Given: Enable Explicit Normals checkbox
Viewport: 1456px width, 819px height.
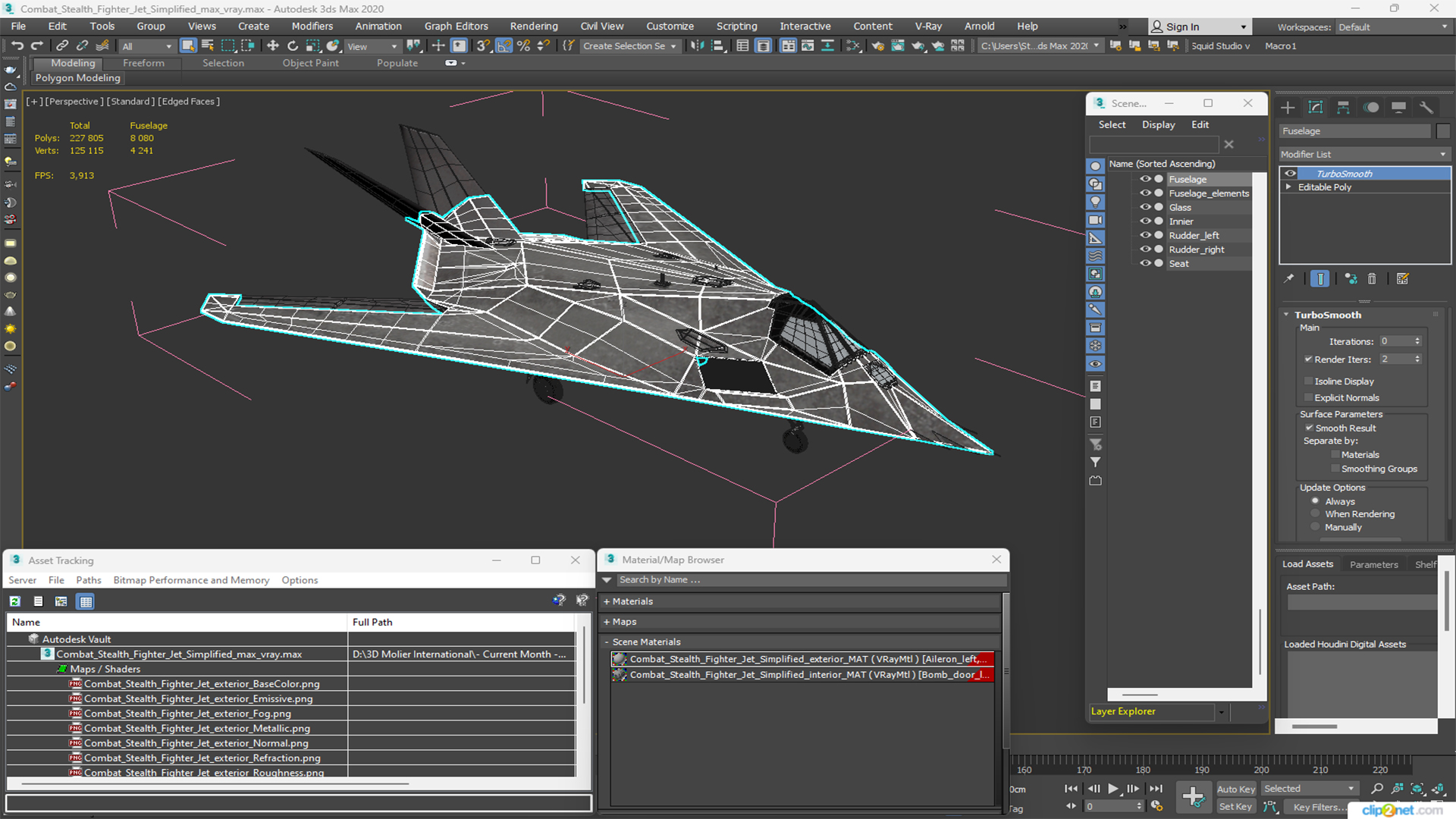Looking at the screenshot, I should click(x=1308, y=397).
